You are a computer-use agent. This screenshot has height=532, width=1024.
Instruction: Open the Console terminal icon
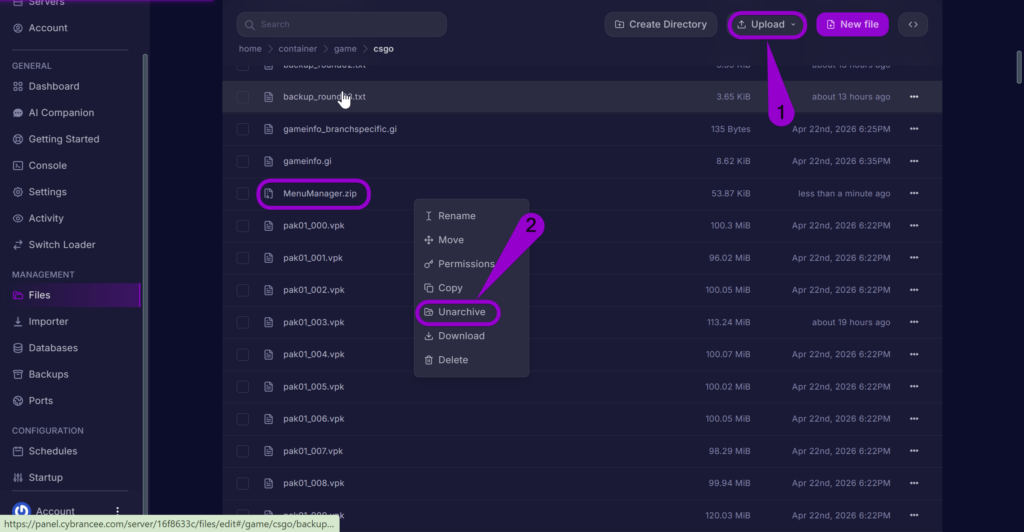18,166
